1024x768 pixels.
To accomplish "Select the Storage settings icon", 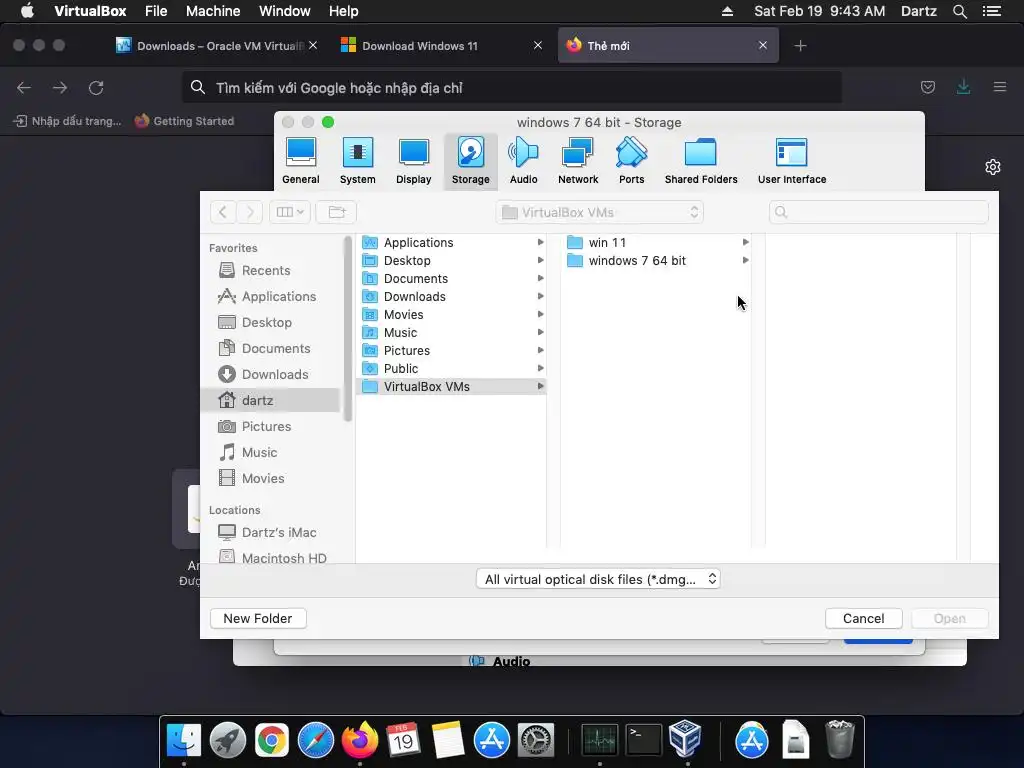I will (x=470, y=161).
